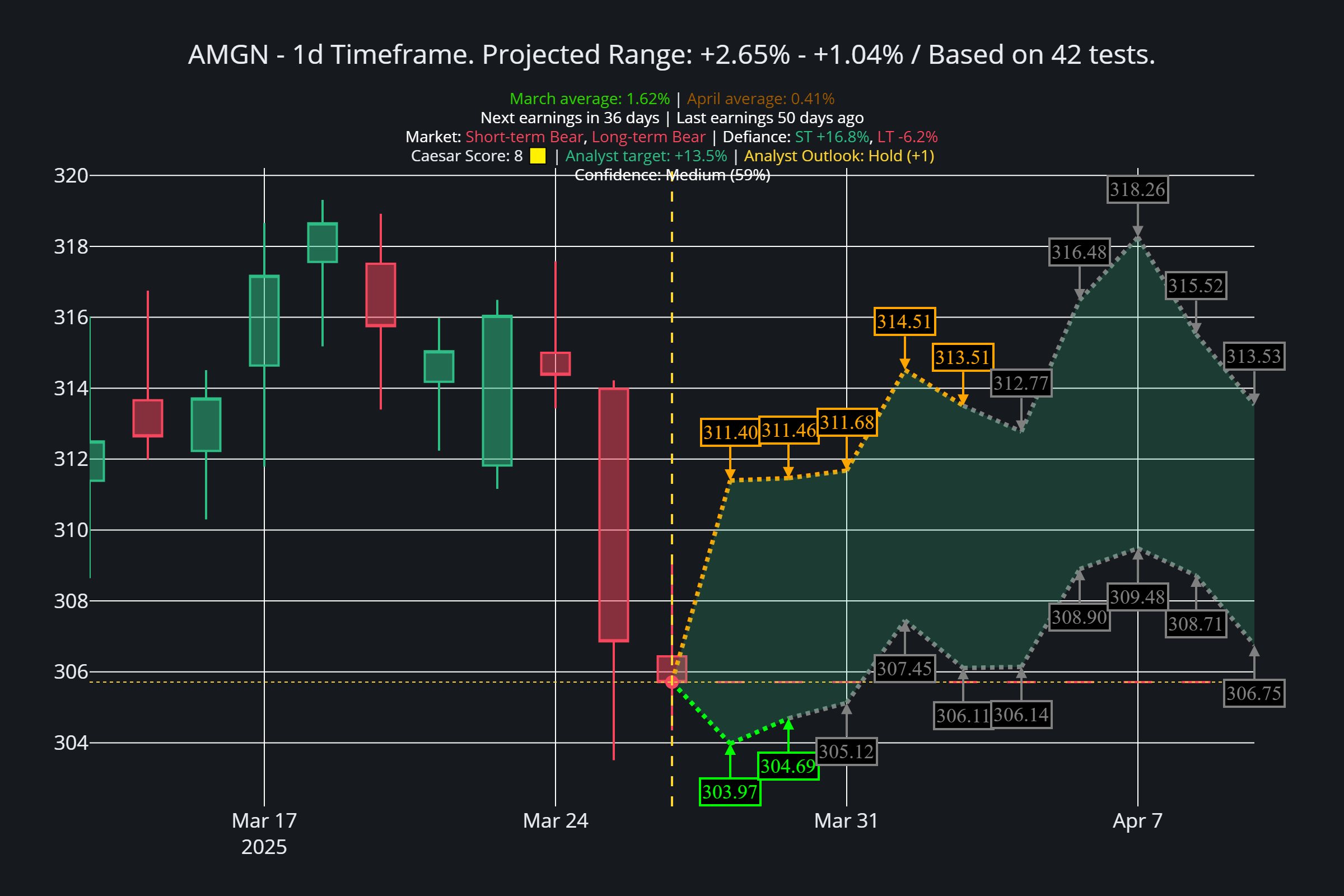
Task: Click the 303.97 green price label
Action: point(730,792)
